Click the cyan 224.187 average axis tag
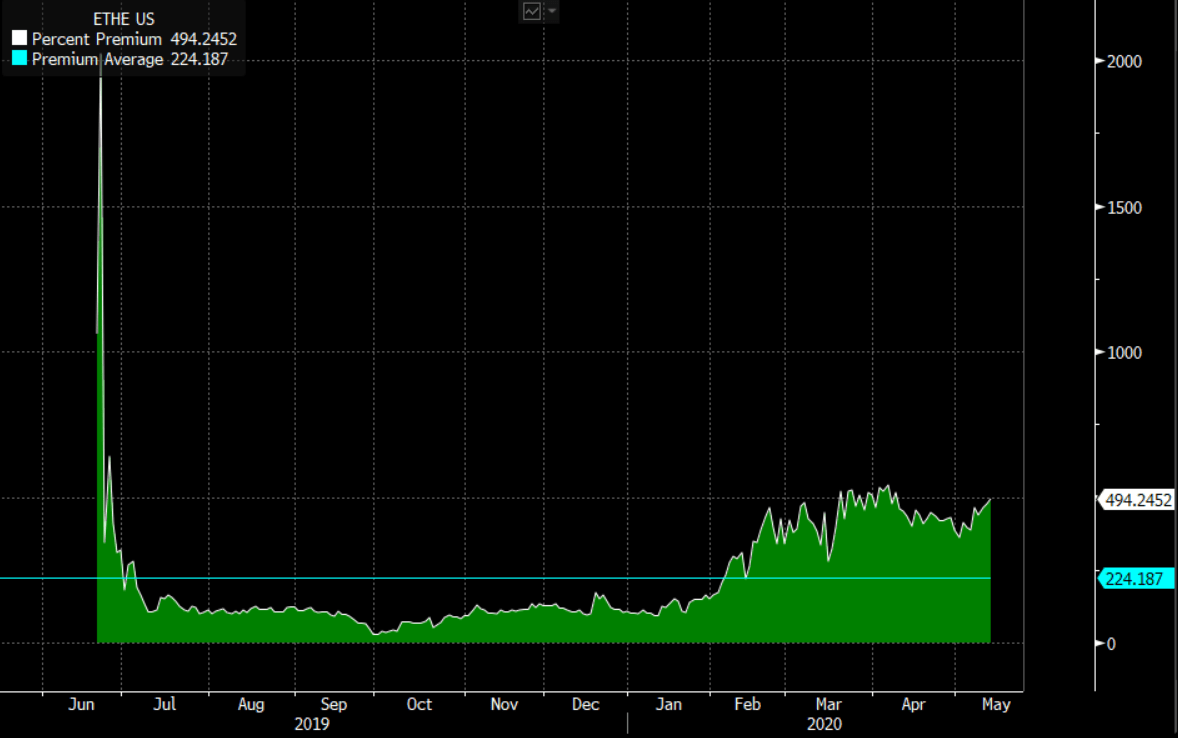This screenshot has width=1178, height=738. (x=1137, y=579)
